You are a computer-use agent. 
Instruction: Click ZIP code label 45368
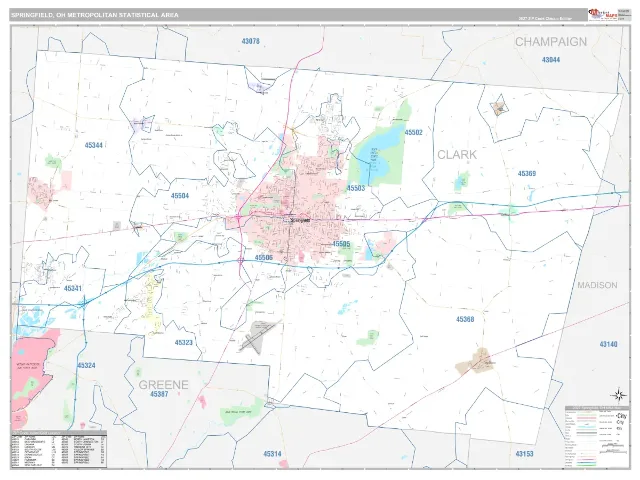tap(465, 319)
